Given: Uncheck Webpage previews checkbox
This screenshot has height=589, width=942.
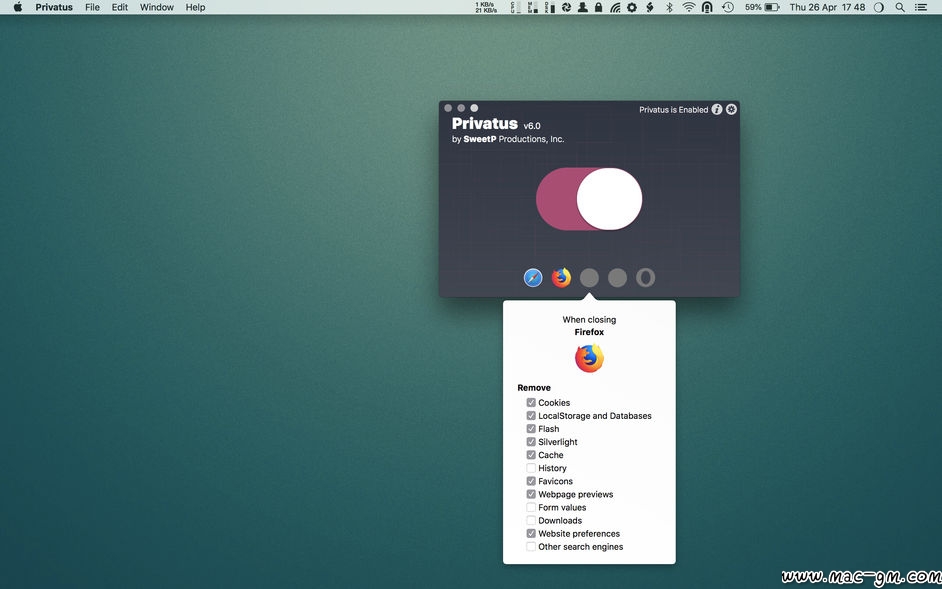Looking at the screenshot, I should click(x=531, y=494).
